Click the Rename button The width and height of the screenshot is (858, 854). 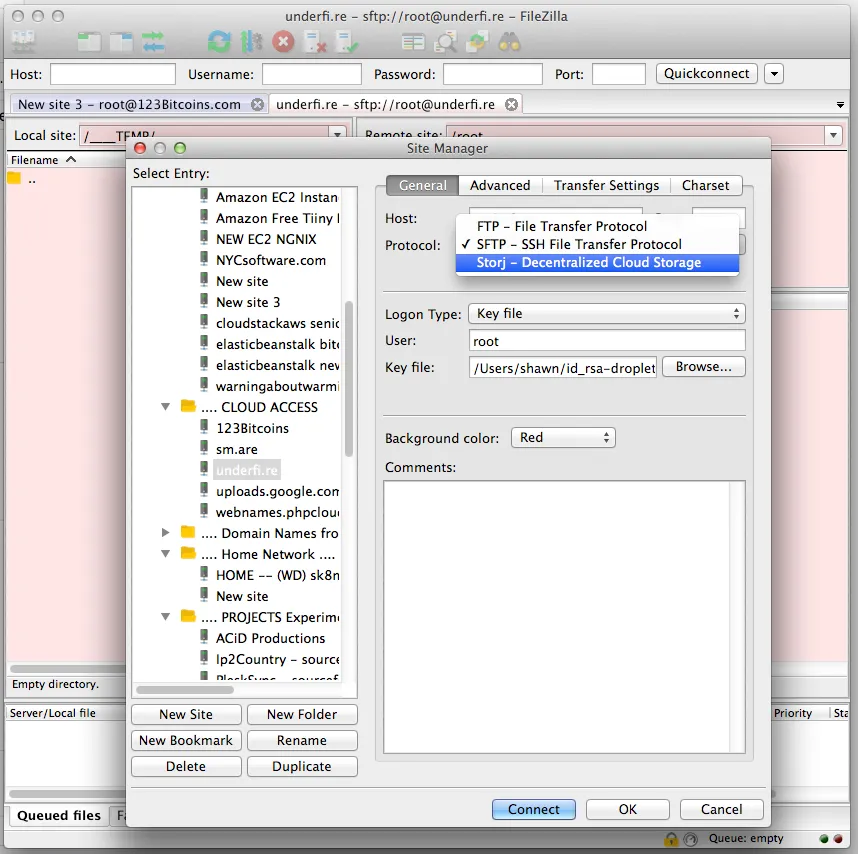(x=302, y=740)
